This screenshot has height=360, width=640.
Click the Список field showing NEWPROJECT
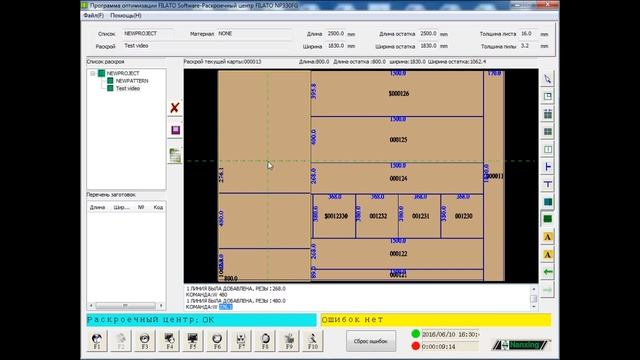coord(149,33)
